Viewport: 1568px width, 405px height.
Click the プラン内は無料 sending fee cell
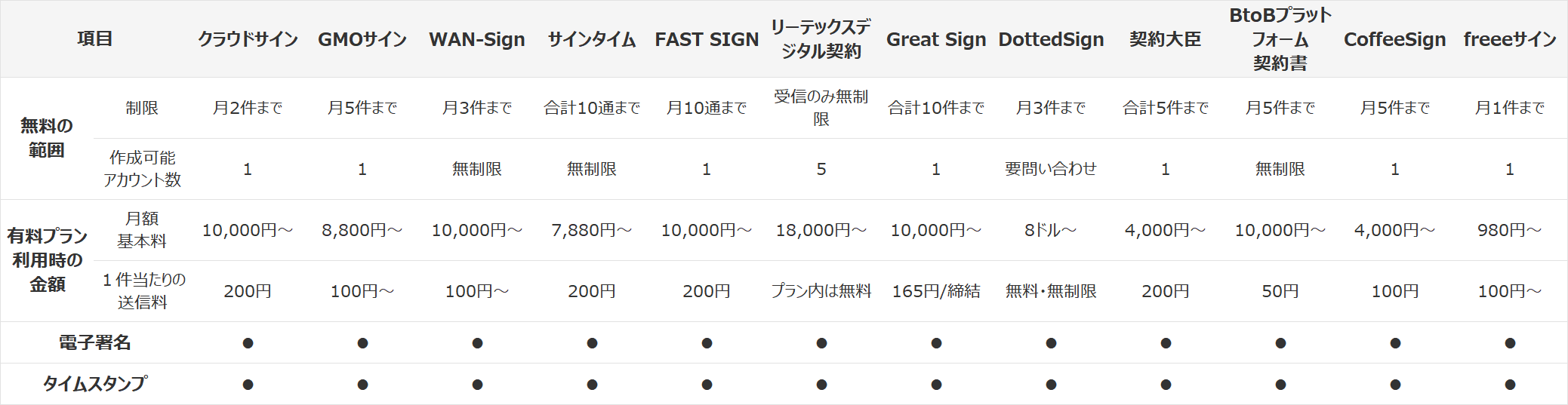tap(821, 291)
